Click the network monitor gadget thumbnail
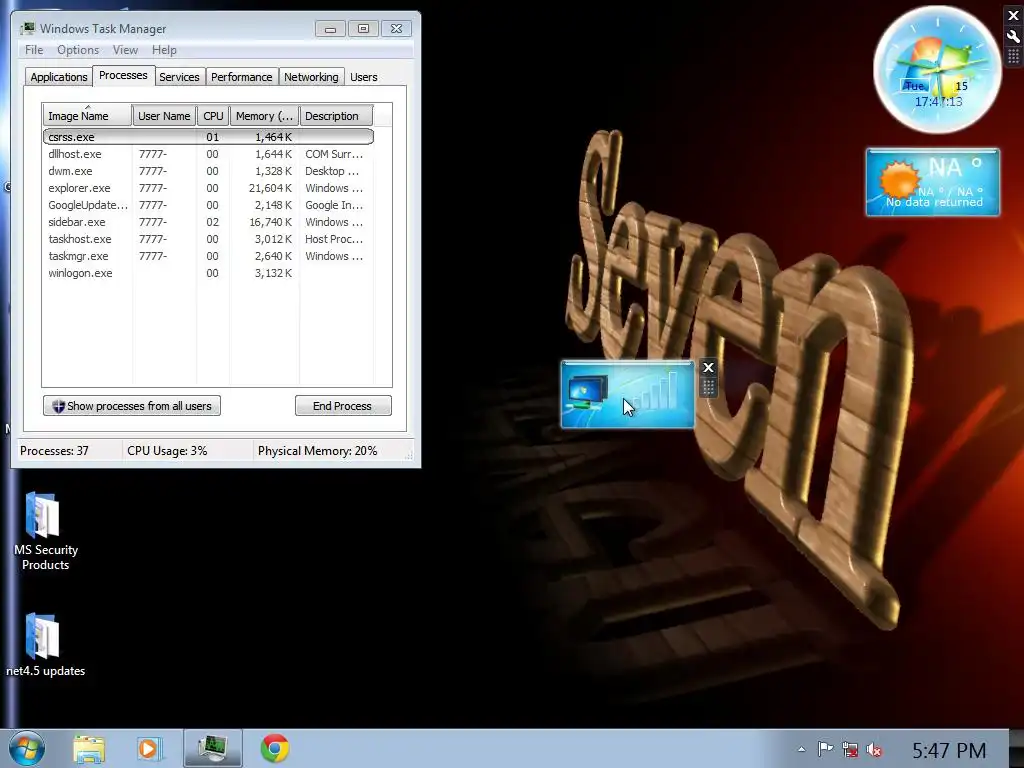This screenshot has width=1024, height=768. [x=627, y=394]
